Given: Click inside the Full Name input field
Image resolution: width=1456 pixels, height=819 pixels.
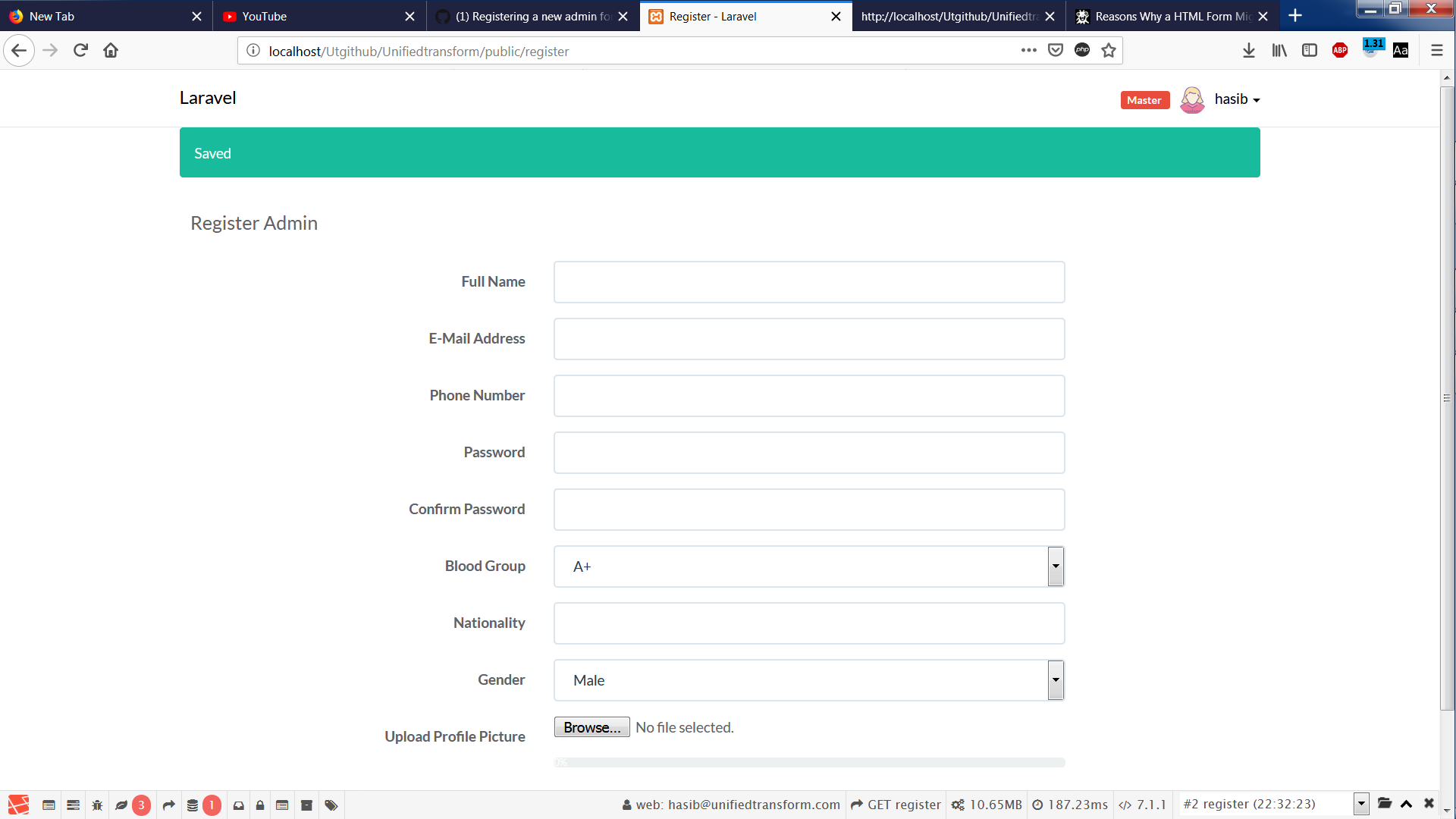Looking at the screenshot, I should (x=808, y=281).
